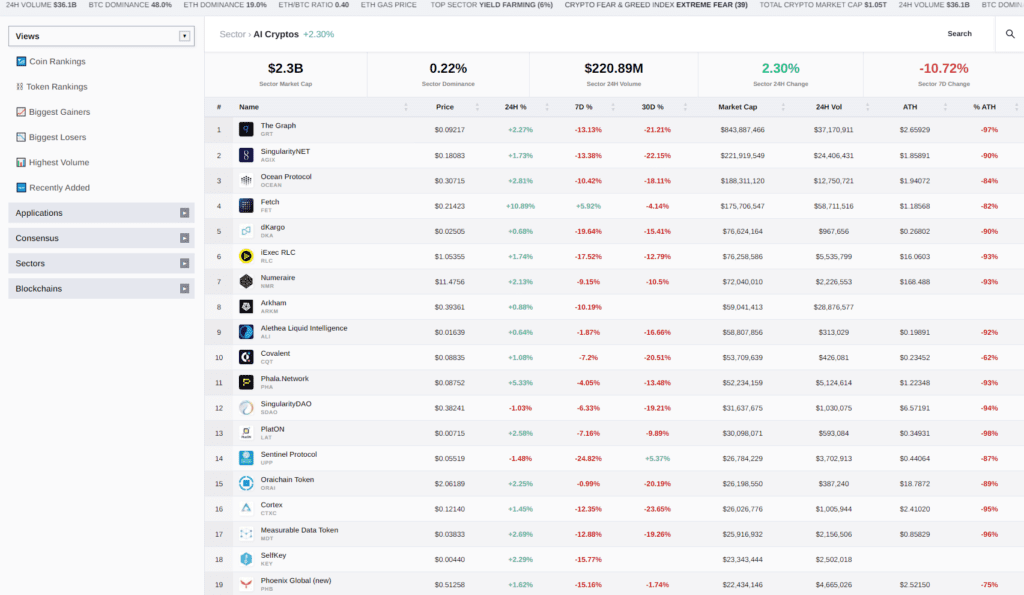Open SingularityNET coin page
1024x595 pixels.
pos(285,151)
